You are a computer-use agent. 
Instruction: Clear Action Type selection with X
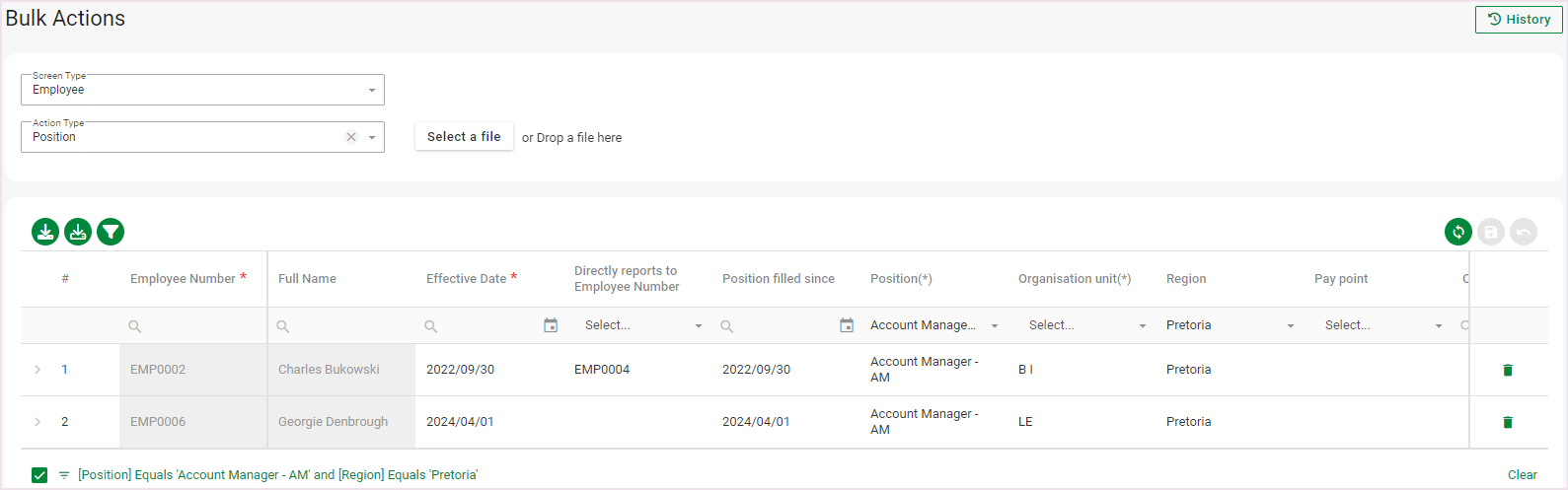(x=351, y=137)
